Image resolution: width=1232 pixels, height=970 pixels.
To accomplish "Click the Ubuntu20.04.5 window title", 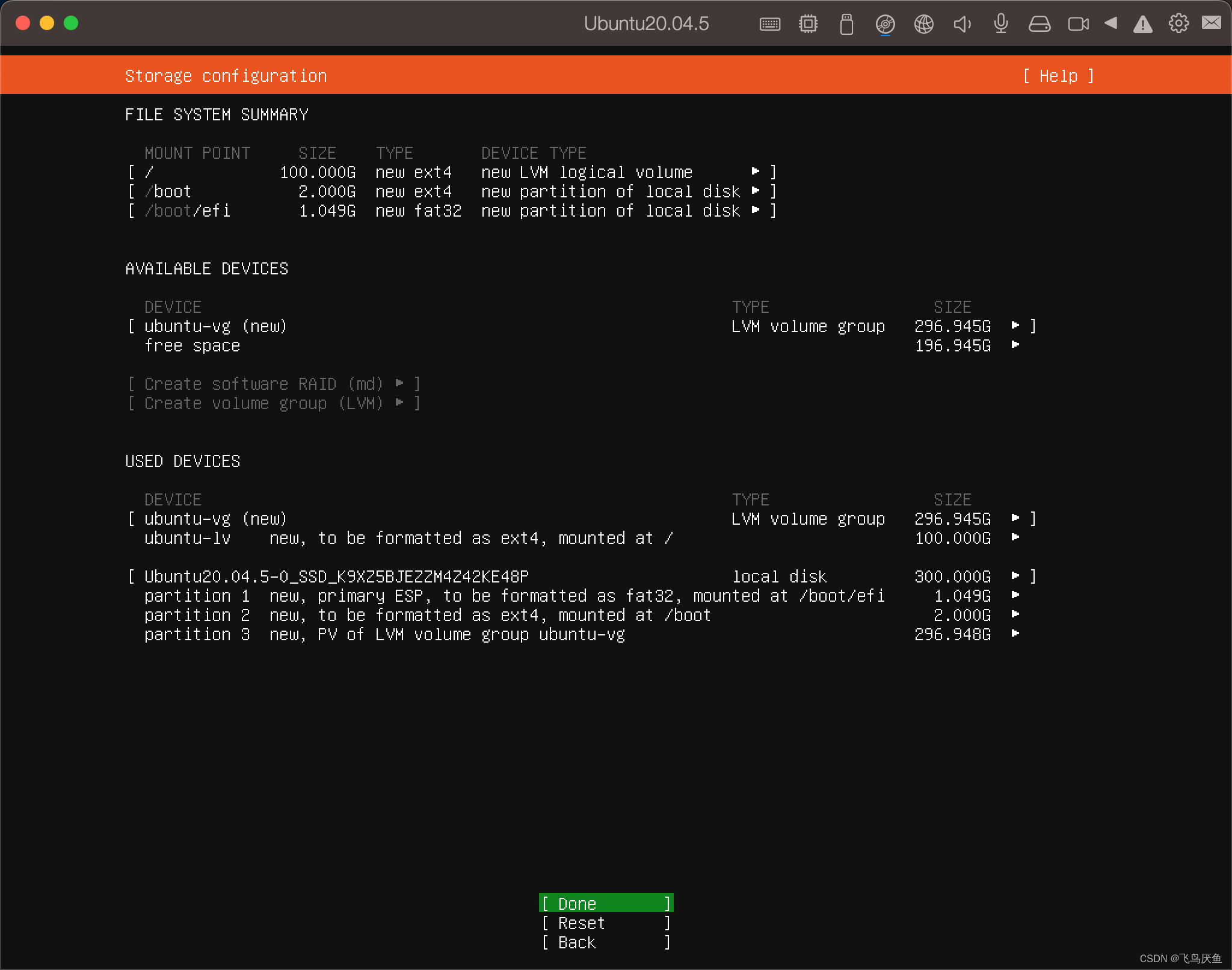I will [646, 23].
